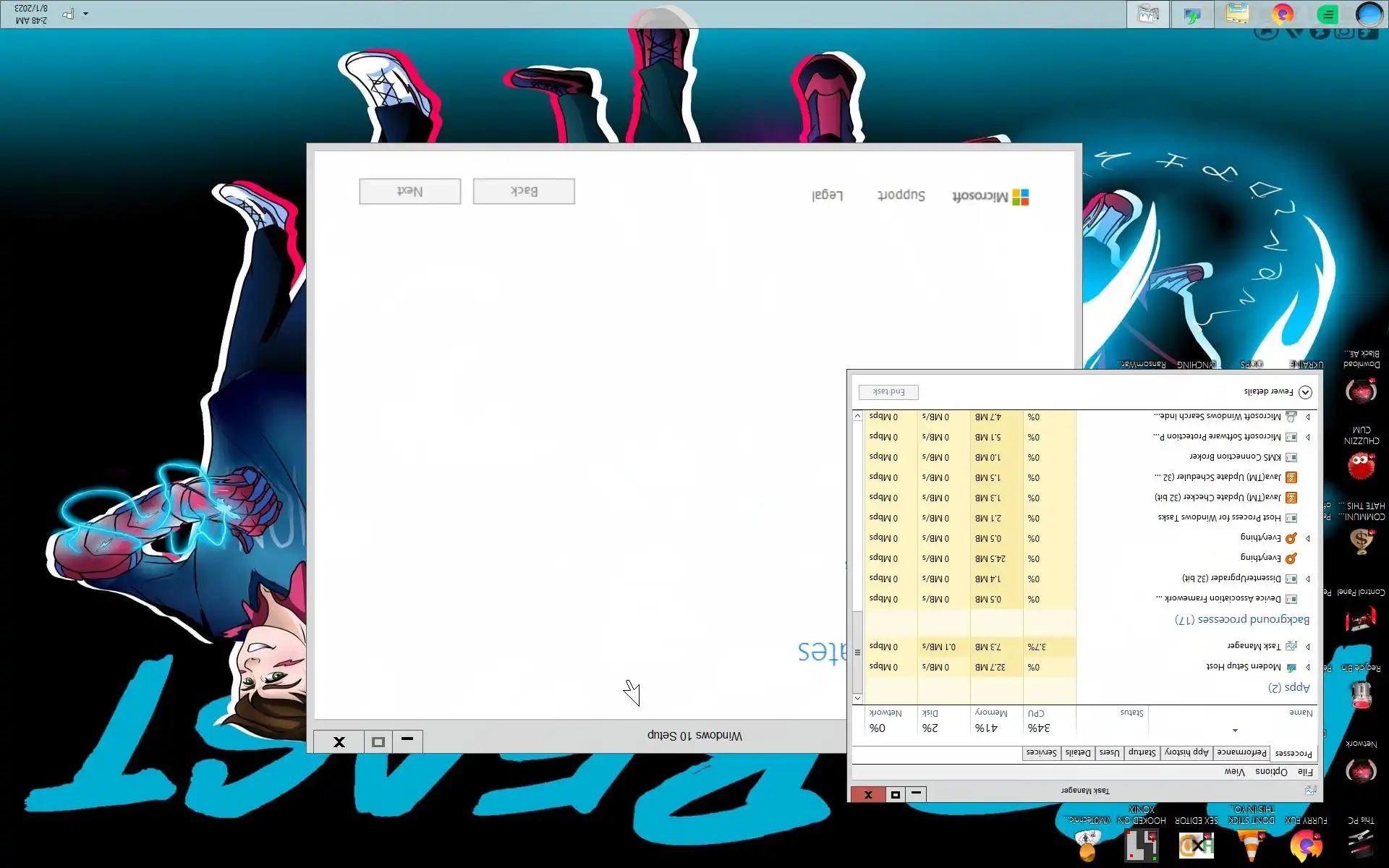Click the speaker volume tray icon
This screenshot has width=1389, height=868.
tap(68, 14)
